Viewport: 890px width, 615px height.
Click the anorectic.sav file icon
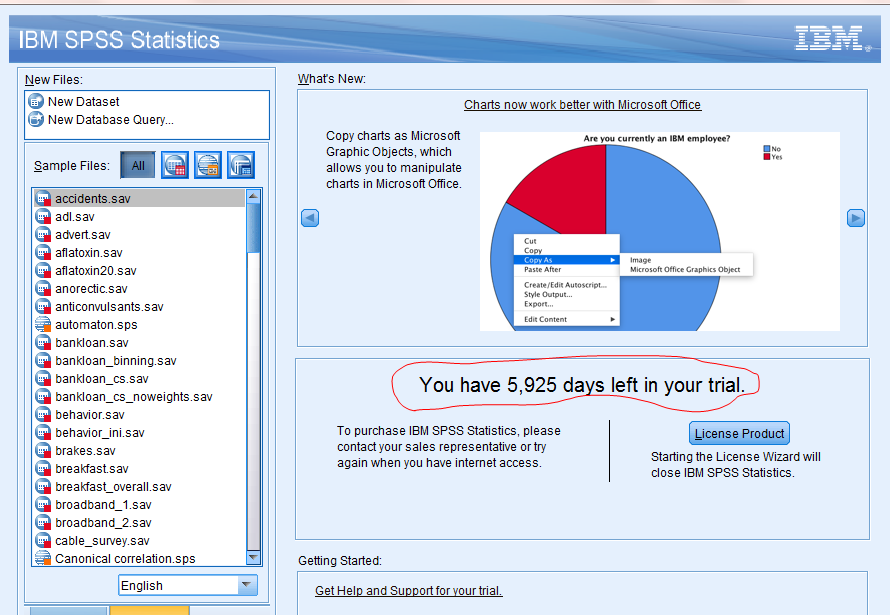(x=43, y=289)
